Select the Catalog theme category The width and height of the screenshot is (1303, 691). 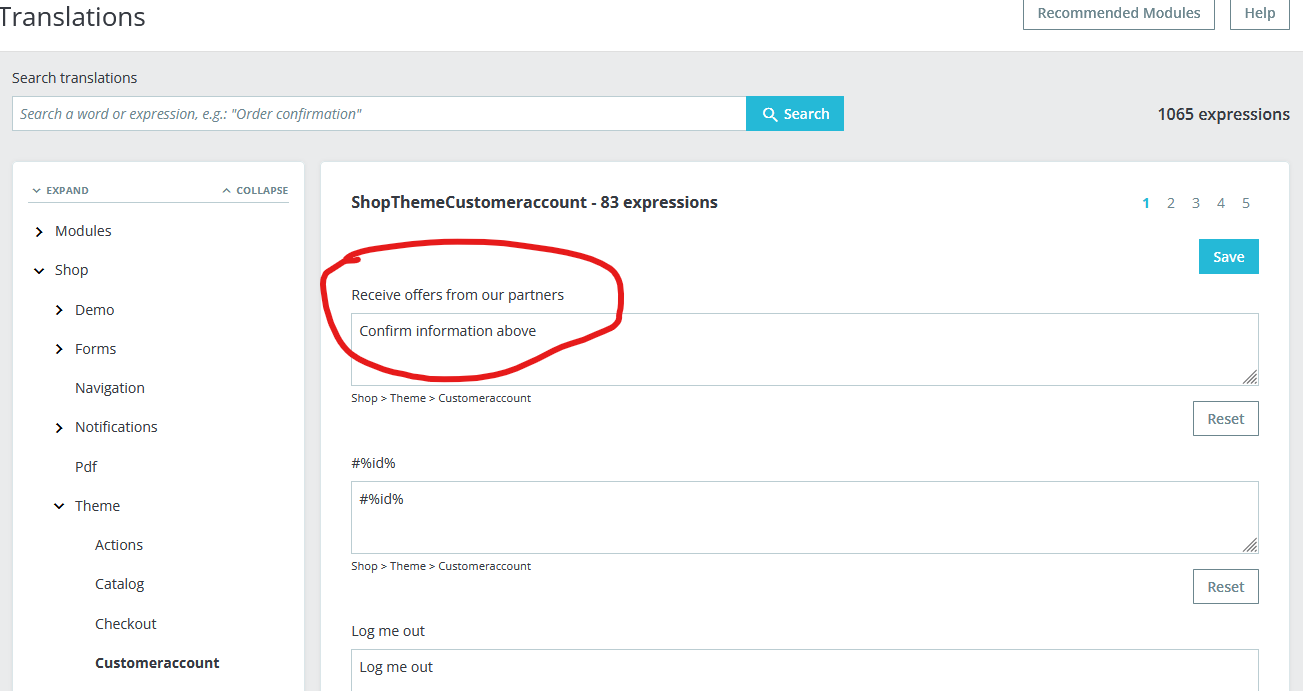(120, 584)
